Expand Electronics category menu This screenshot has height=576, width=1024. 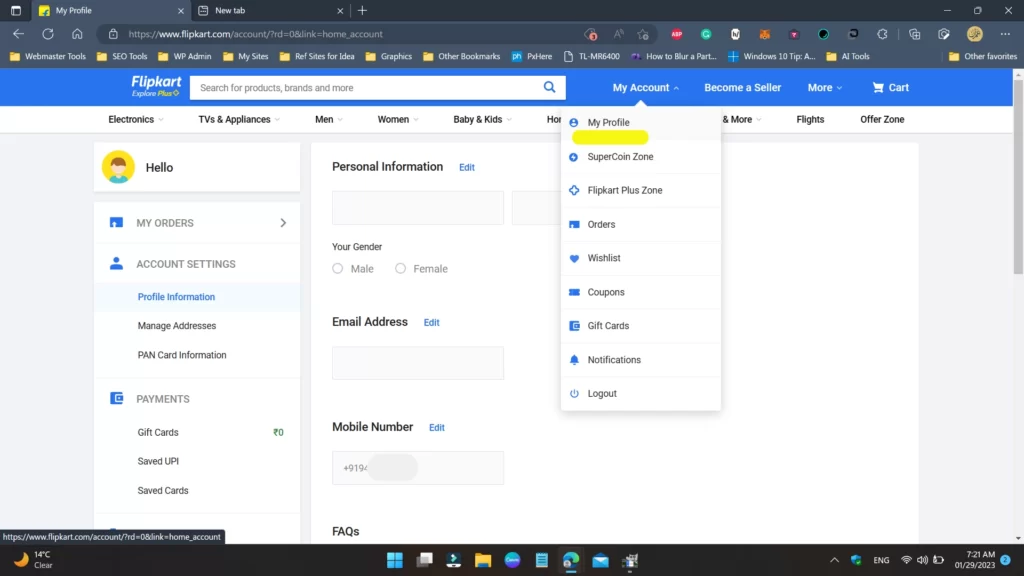[136, 120]
